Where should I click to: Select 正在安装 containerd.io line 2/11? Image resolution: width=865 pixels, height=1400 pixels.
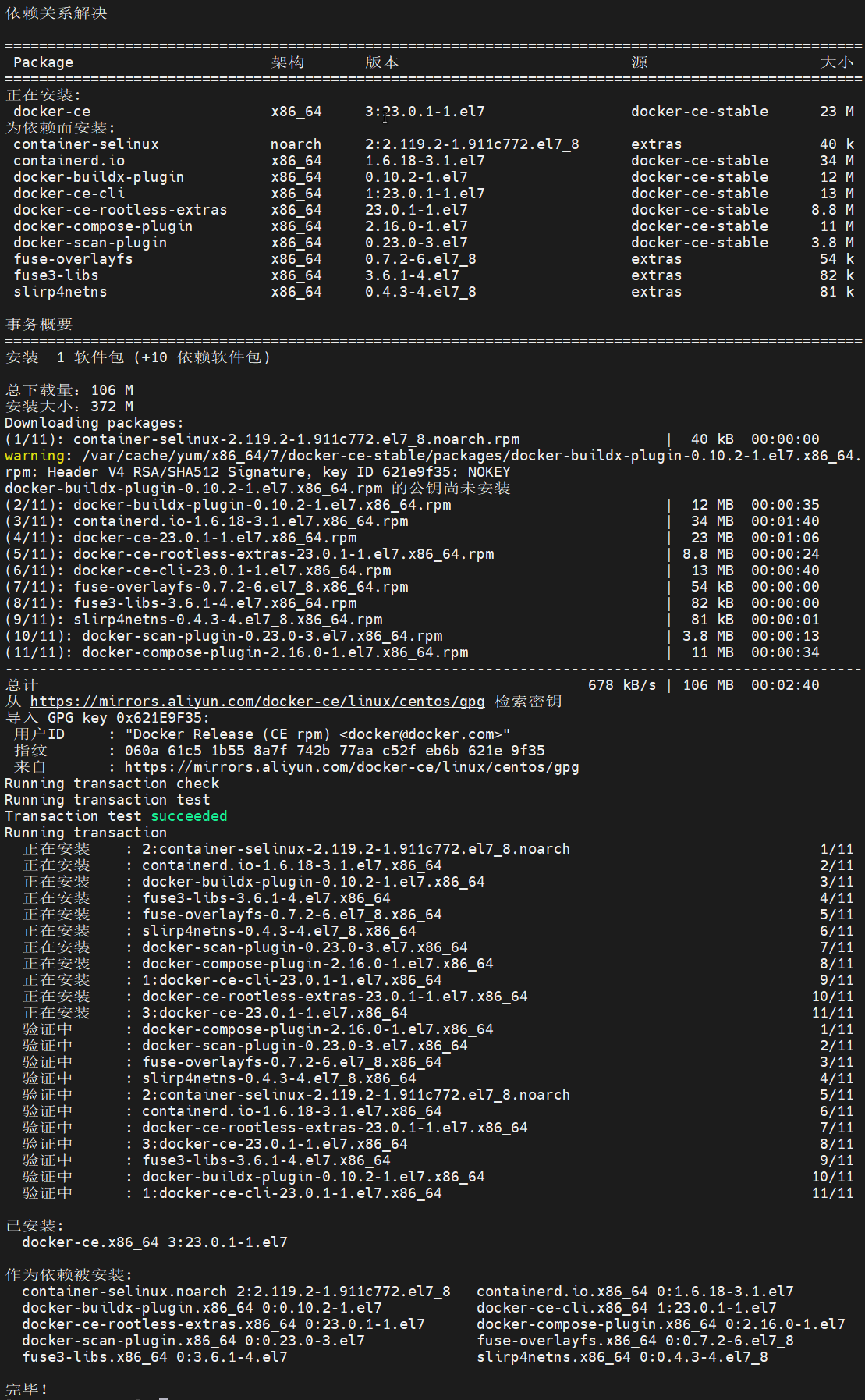point(438,865)
